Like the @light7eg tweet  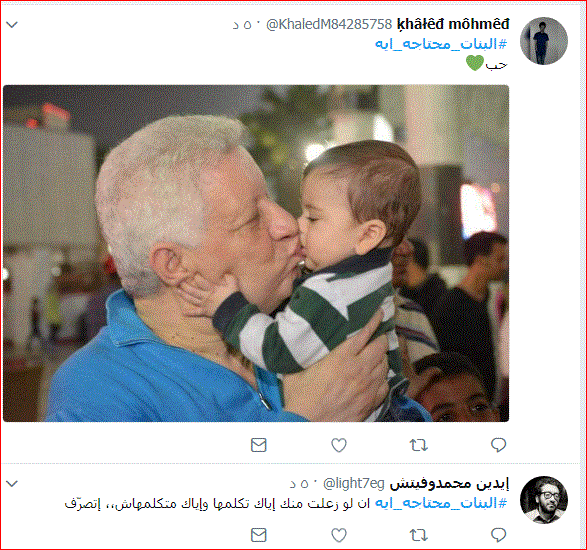click(339, 535)
